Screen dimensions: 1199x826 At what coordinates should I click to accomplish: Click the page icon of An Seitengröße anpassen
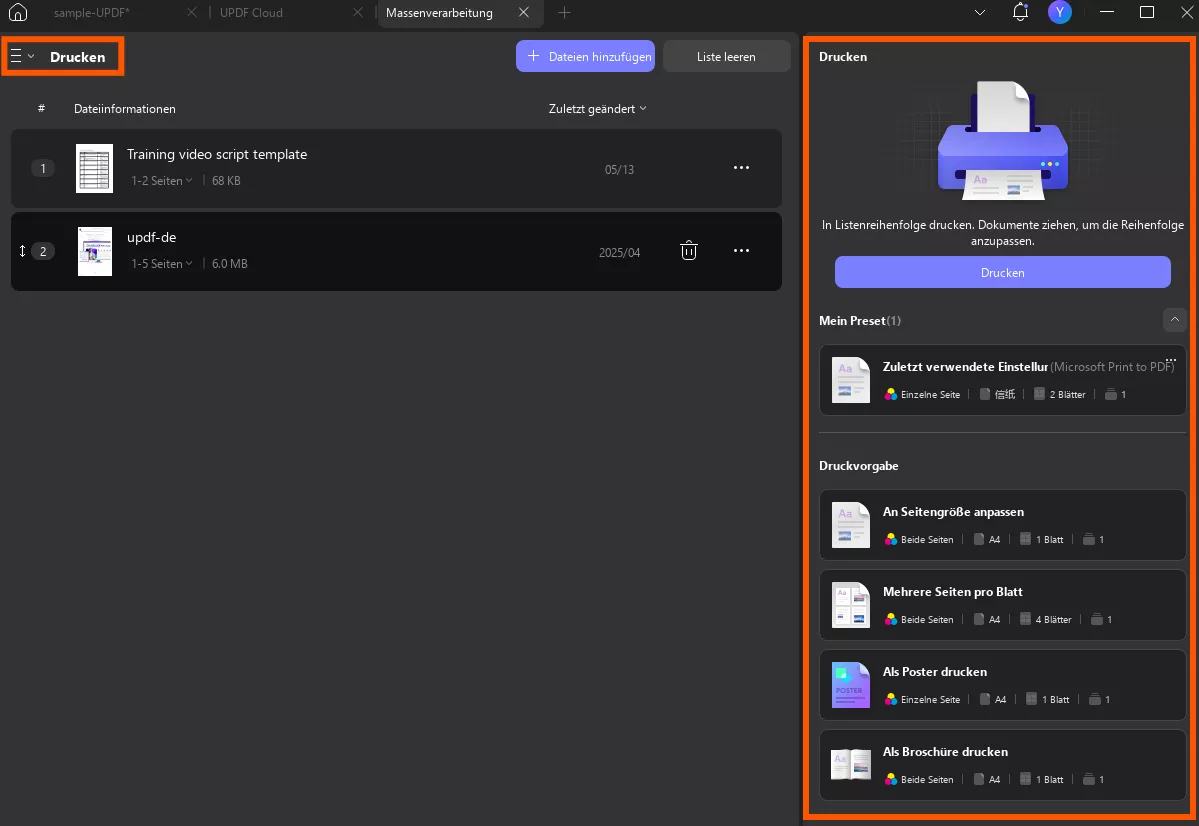pyautogui.click(x=850, y=525)
